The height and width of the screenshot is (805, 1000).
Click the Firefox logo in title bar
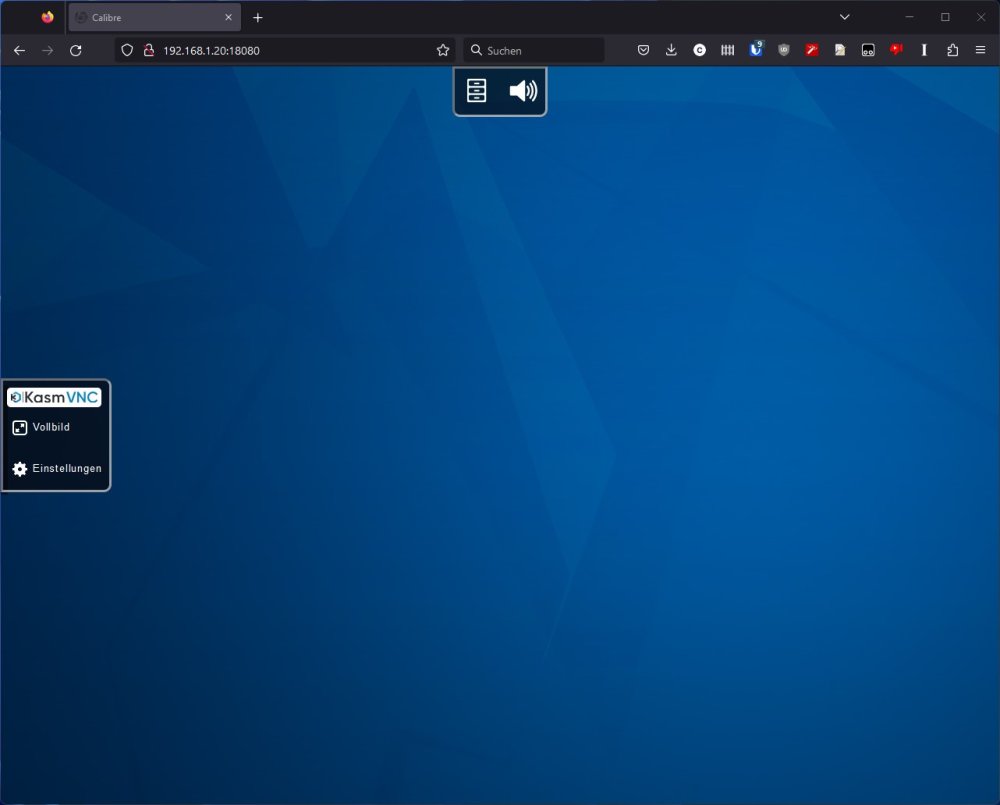click(x=47, y=17)
